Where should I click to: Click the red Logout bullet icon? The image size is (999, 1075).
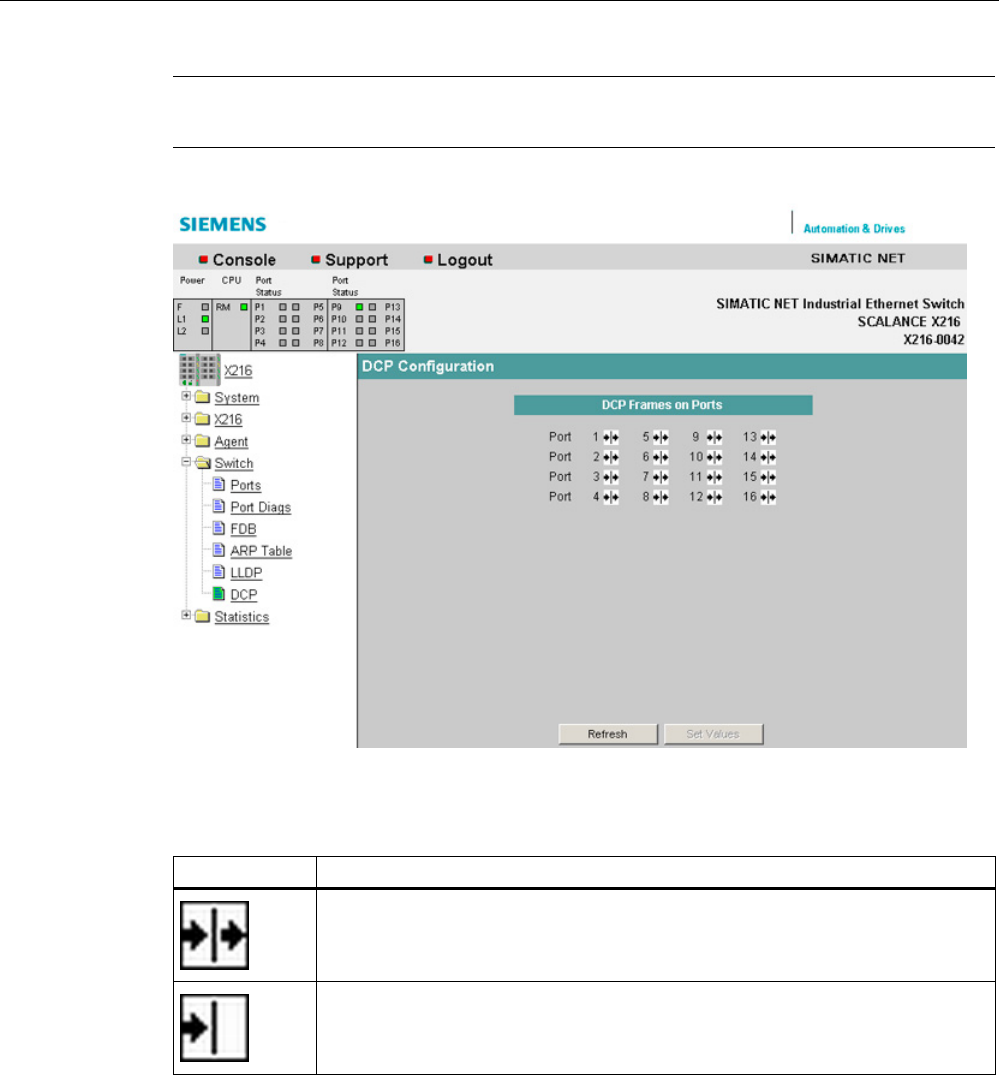(428, 259)
